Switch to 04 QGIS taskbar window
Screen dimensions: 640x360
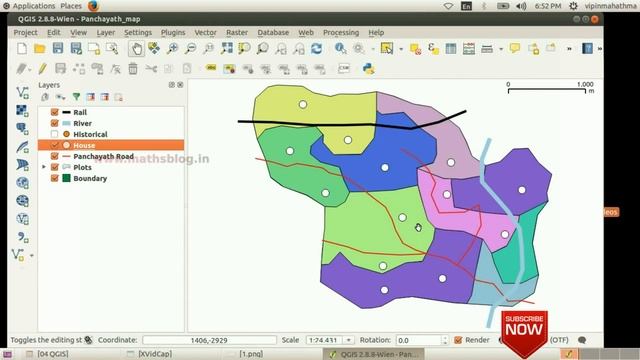pyautogui.click(x=53, y=354)
